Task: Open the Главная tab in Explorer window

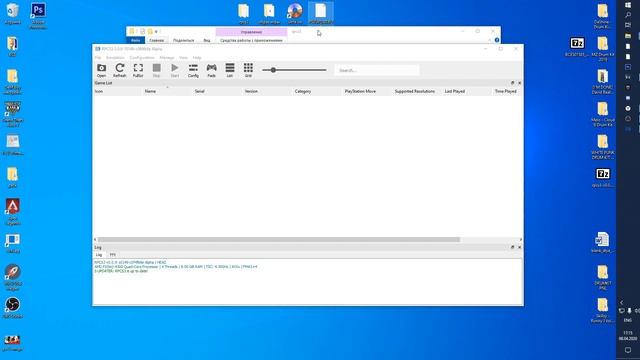Action: (x=156, y=40)
